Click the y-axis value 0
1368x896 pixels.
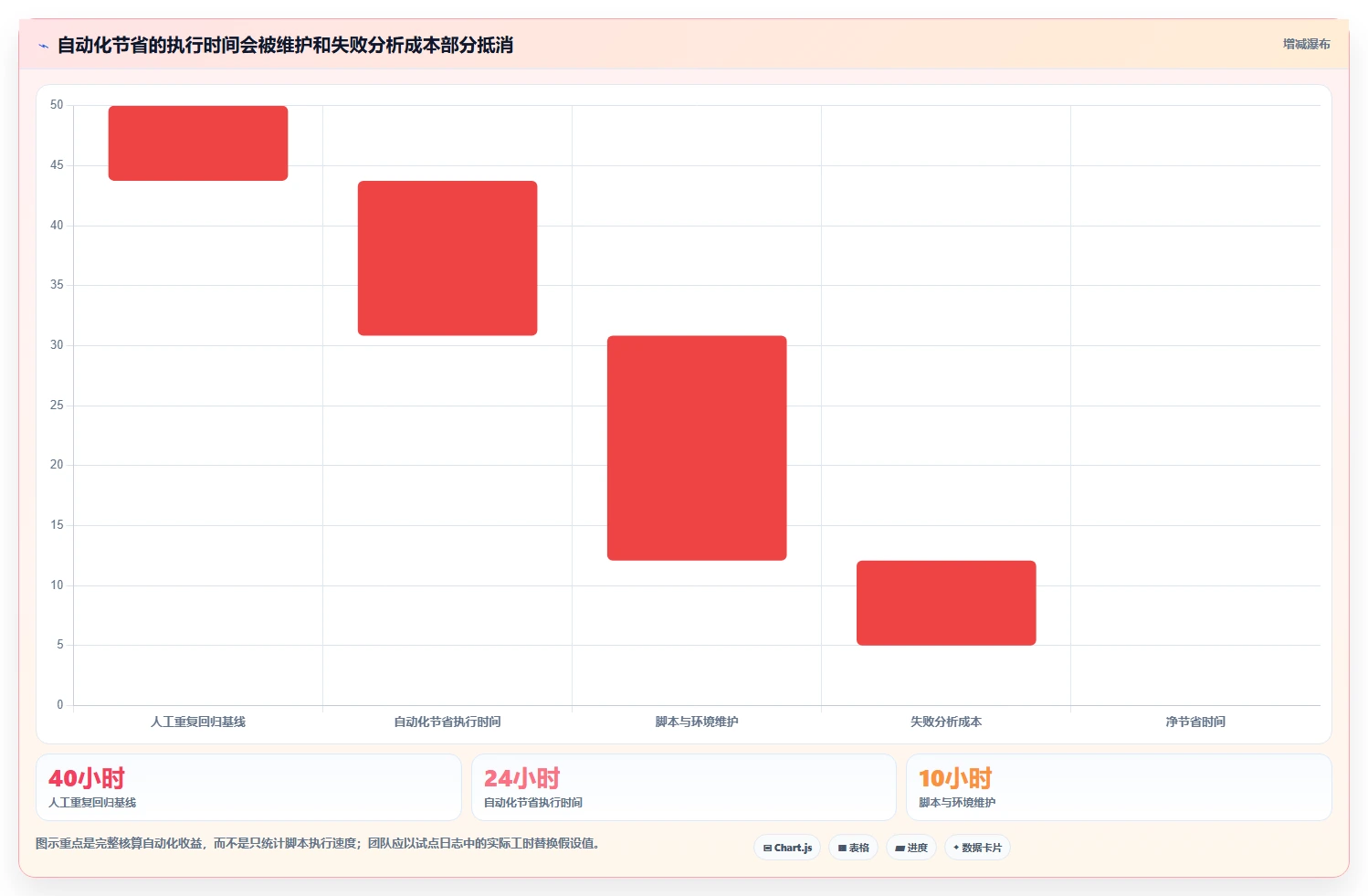pos(60,704)
